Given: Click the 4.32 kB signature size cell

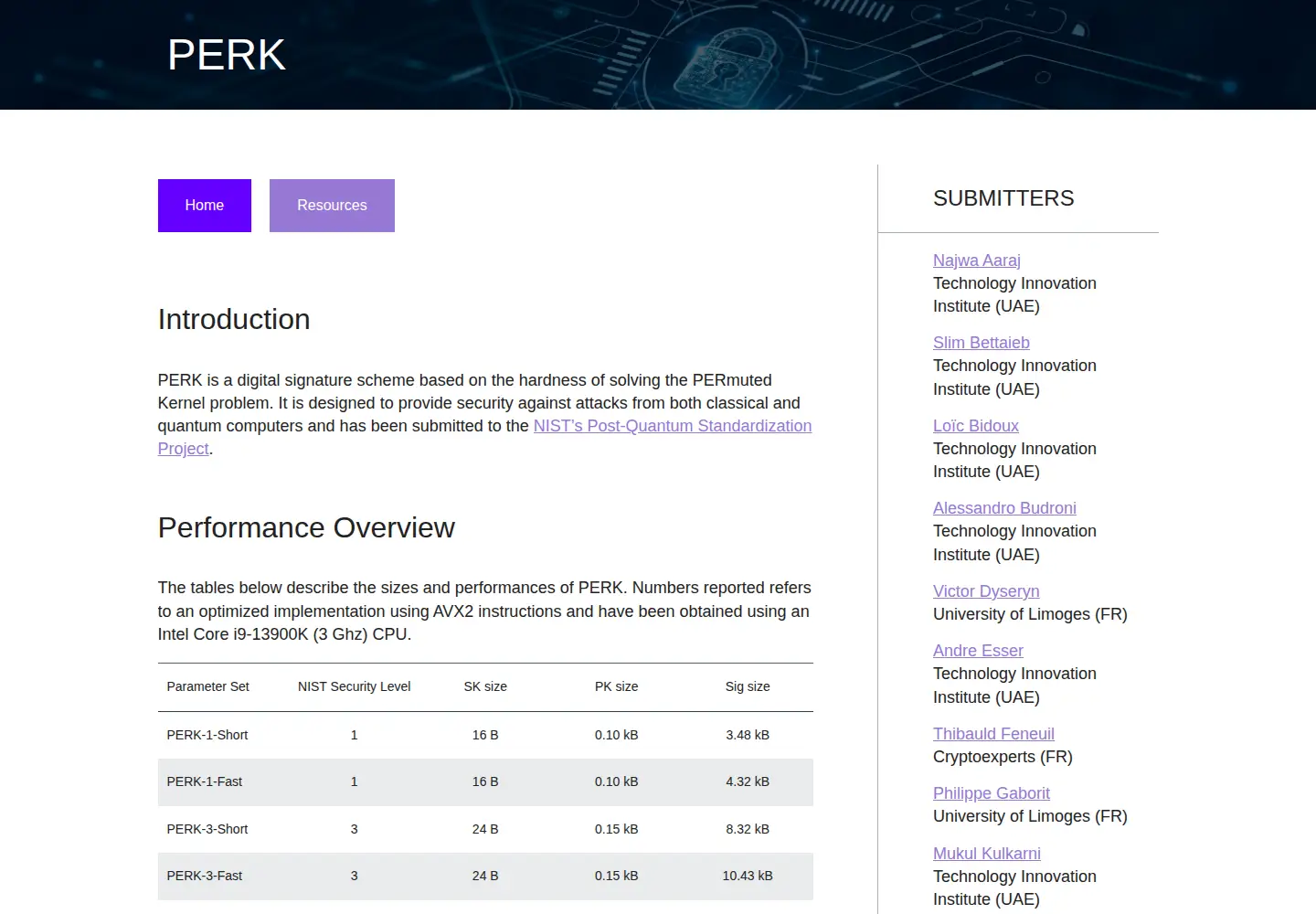Looking at the screenshot, I should point(748,781).
